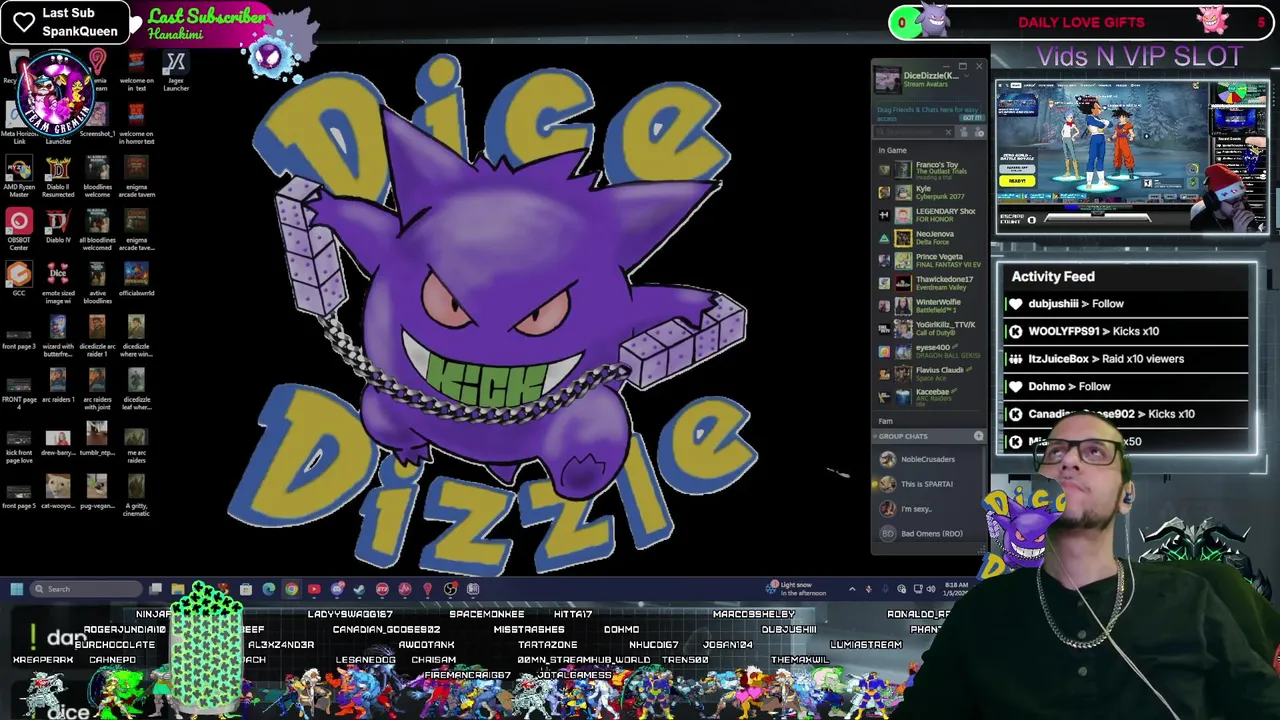This screenshot has height=720, width=1280.
Task: Open the AMD Ryzen Master desktop icon
Action: (19, 178)
